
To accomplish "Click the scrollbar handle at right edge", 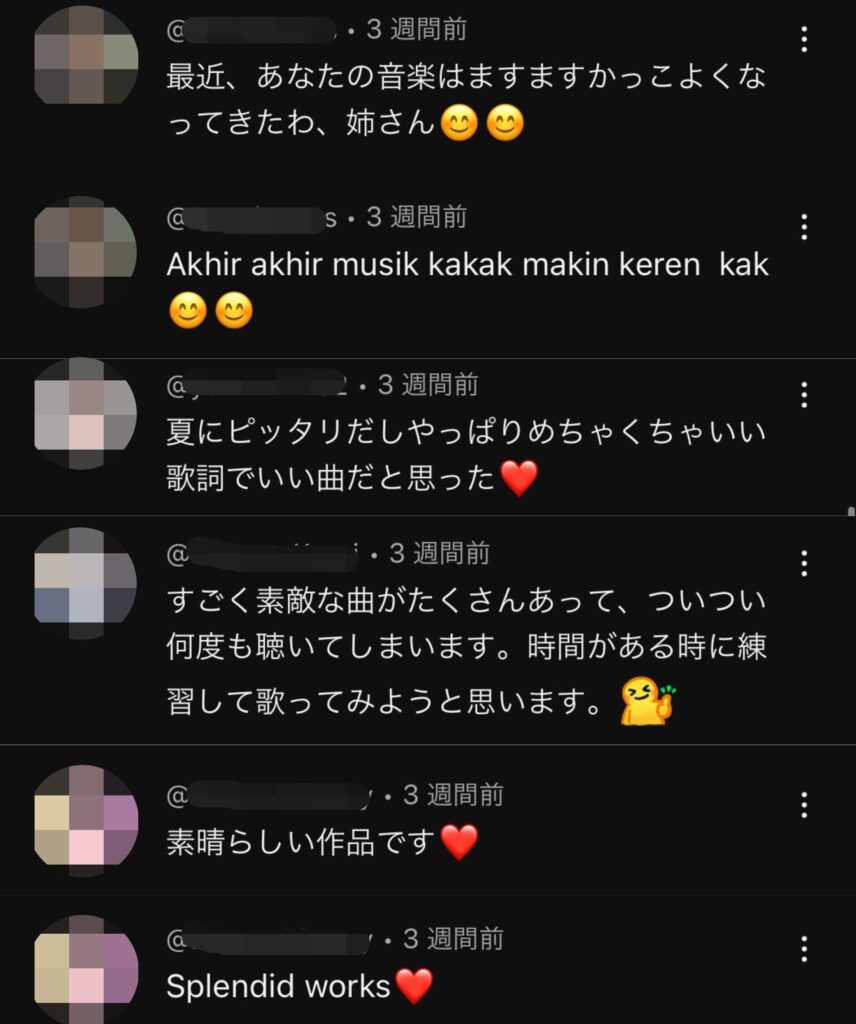I will 851,511.
